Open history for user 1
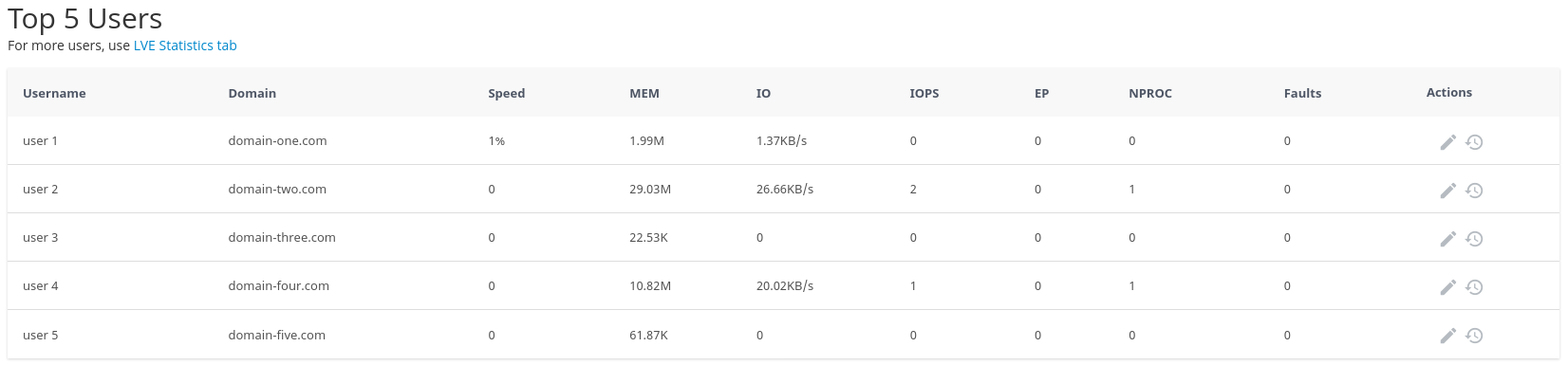 click(x=1474, y=142)
